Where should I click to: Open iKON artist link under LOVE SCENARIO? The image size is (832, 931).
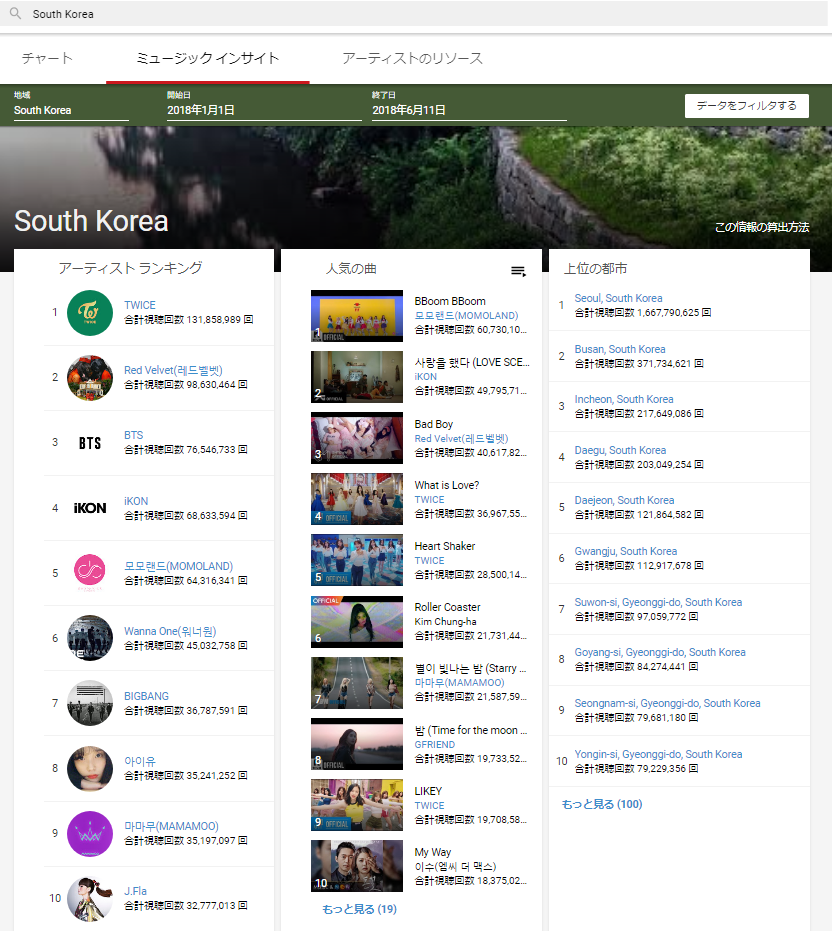(425, 376)
